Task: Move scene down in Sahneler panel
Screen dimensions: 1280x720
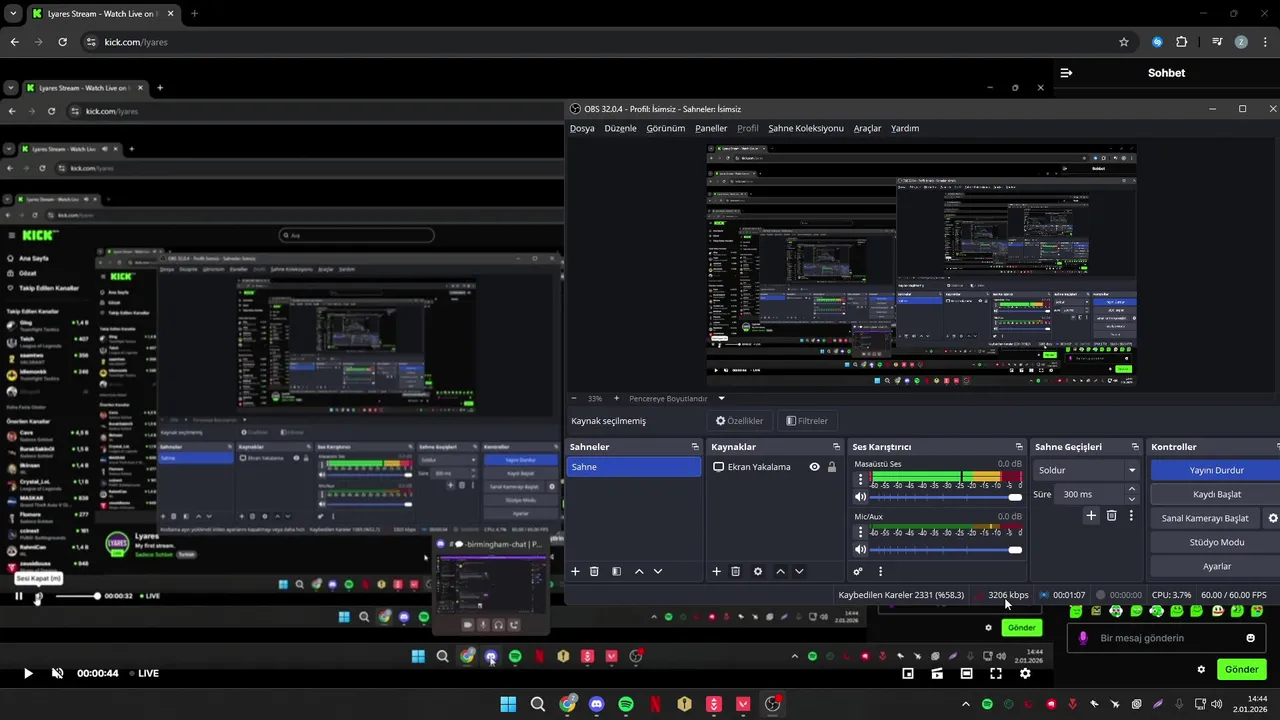Action: point(657,571)
